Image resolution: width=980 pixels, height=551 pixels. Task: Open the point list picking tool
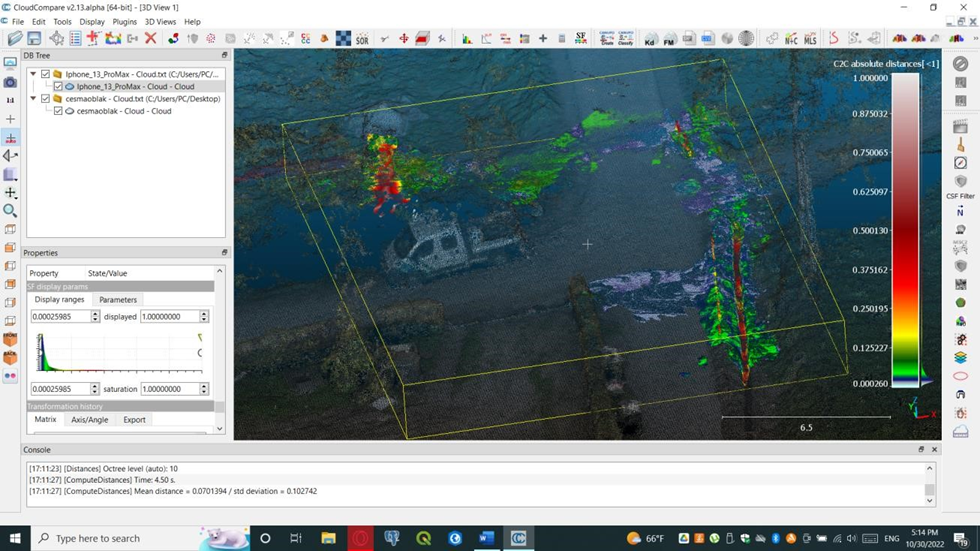click(x=75, y=39)
